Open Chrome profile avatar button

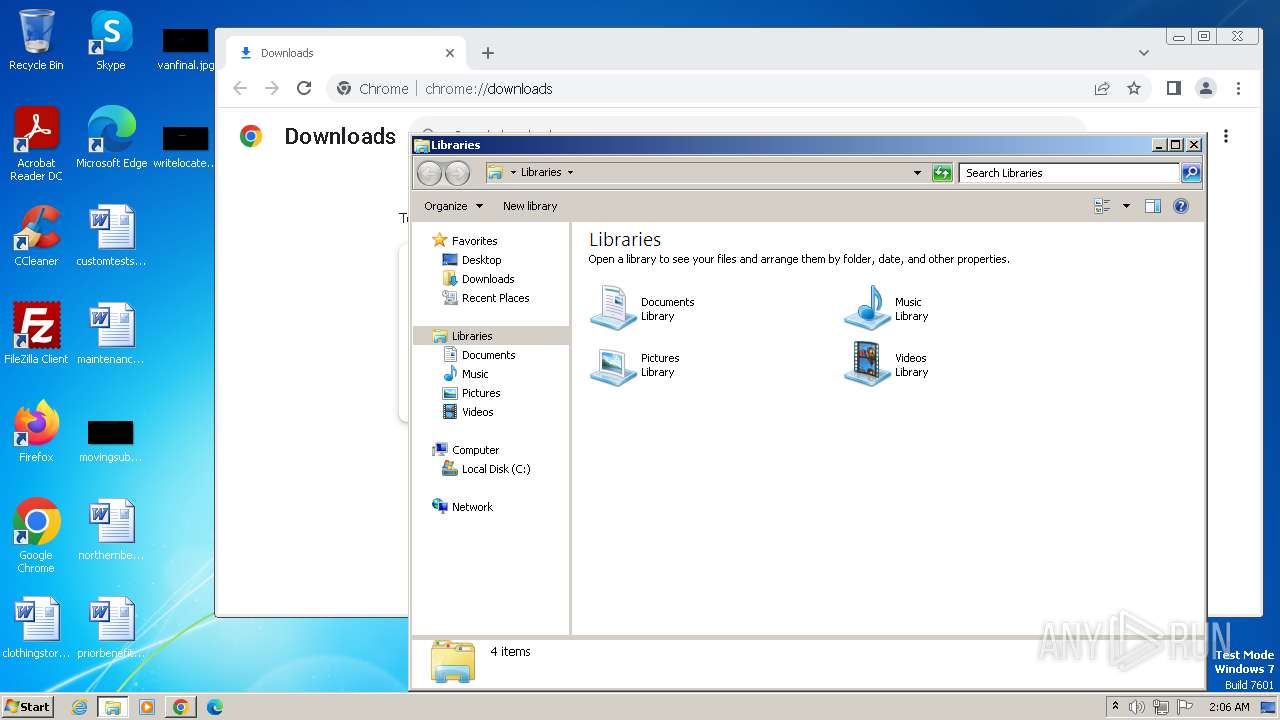tap(1206, 88)
